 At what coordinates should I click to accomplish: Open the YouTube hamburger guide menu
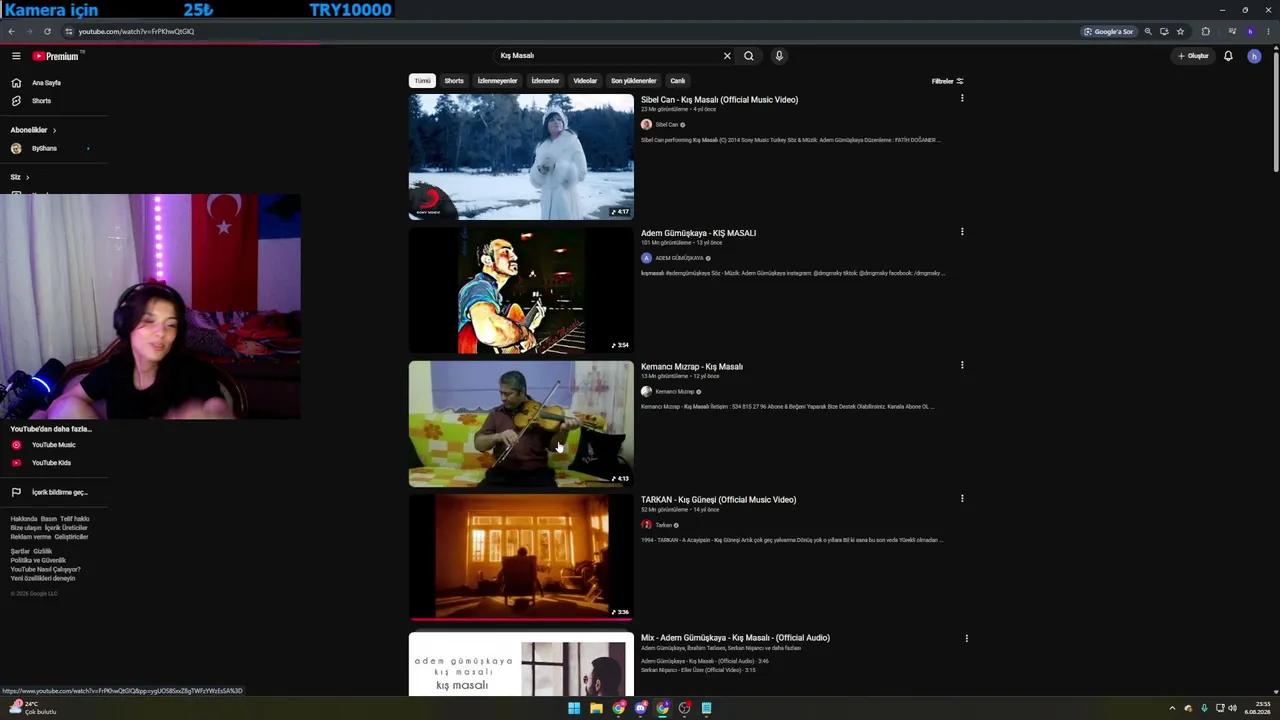[16, 56]
